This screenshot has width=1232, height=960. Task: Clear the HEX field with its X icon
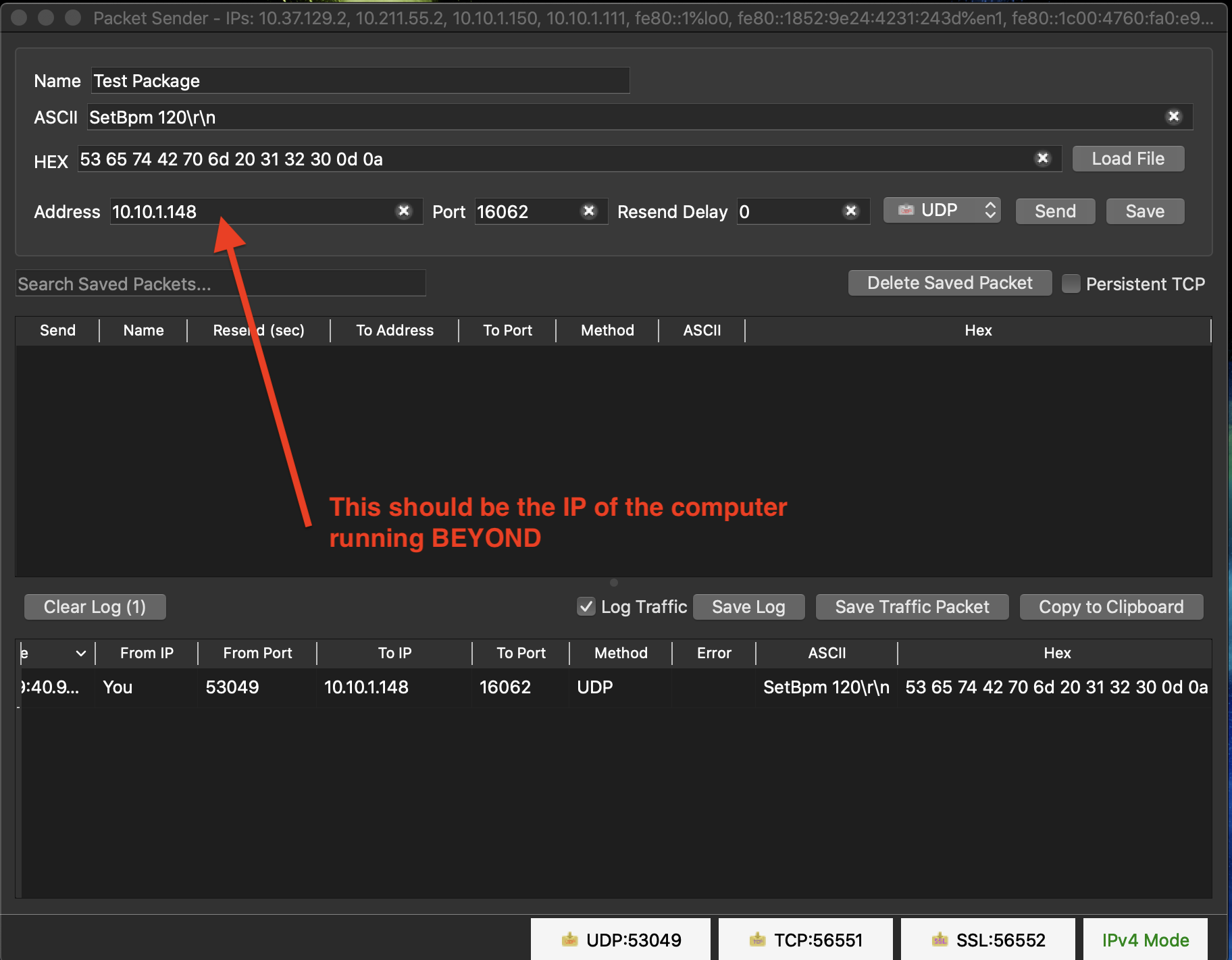pos(1043,159)
